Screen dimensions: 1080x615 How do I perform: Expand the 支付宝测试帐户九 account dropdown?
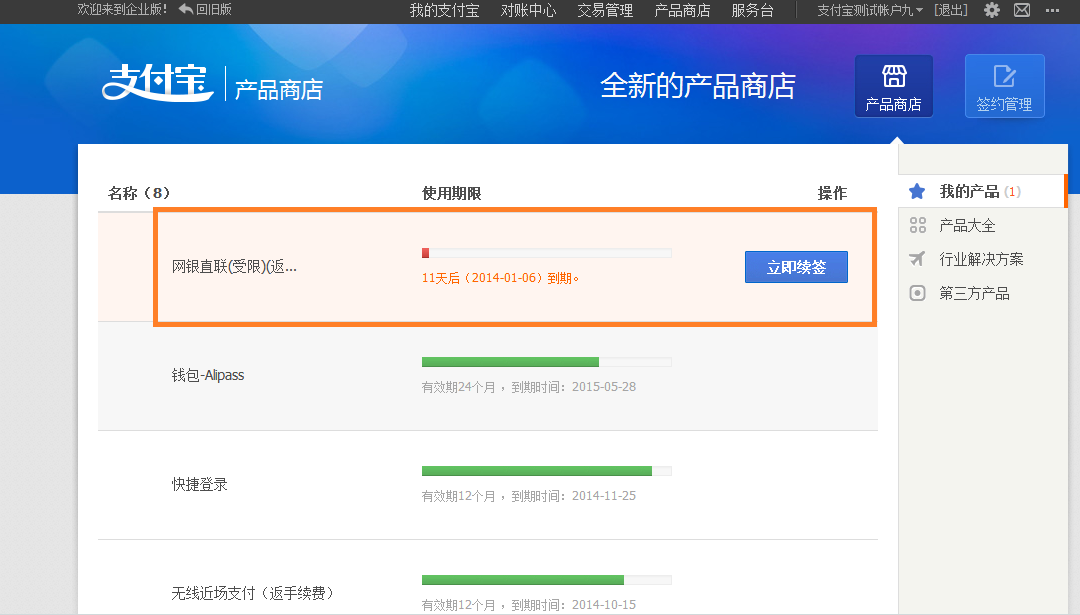click(870, 10)
